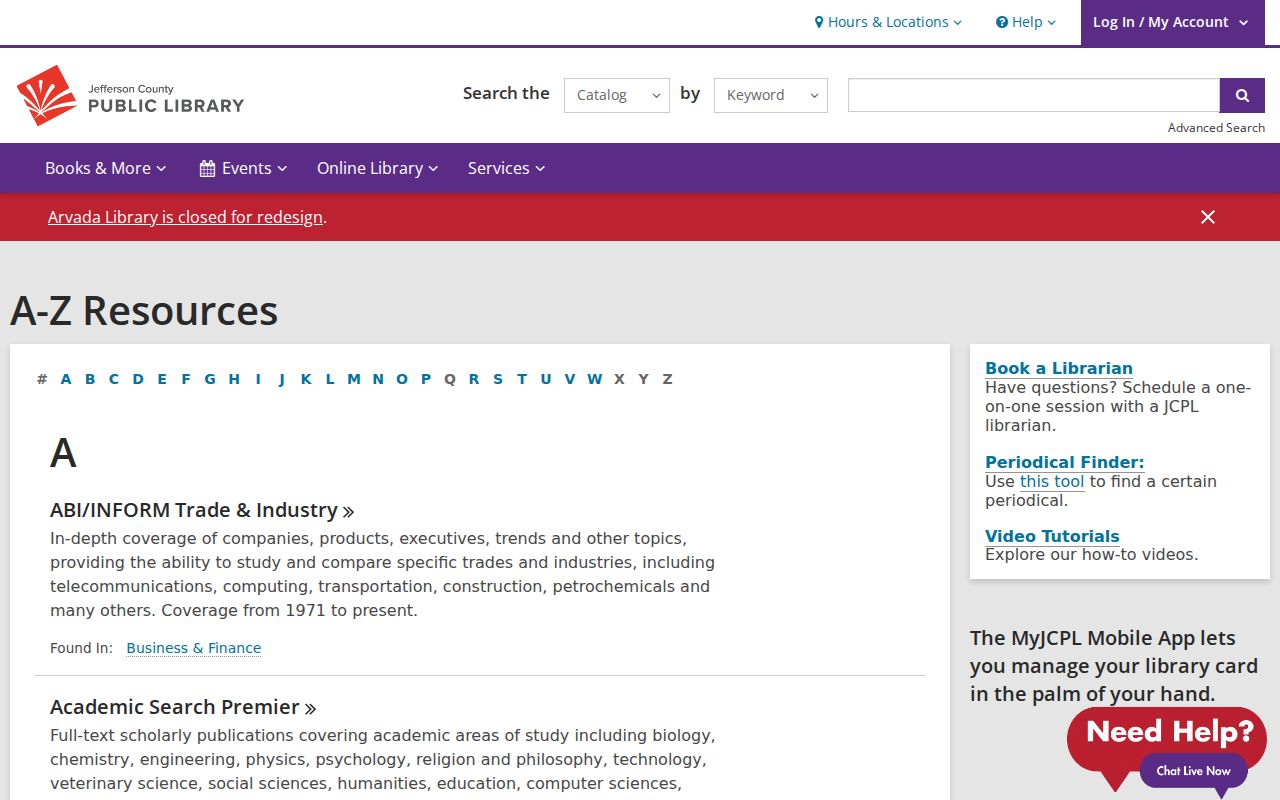Expand Hours & Locations menu
The height and width of the screenshot is (800, 1280).
(x=888, y=22)
